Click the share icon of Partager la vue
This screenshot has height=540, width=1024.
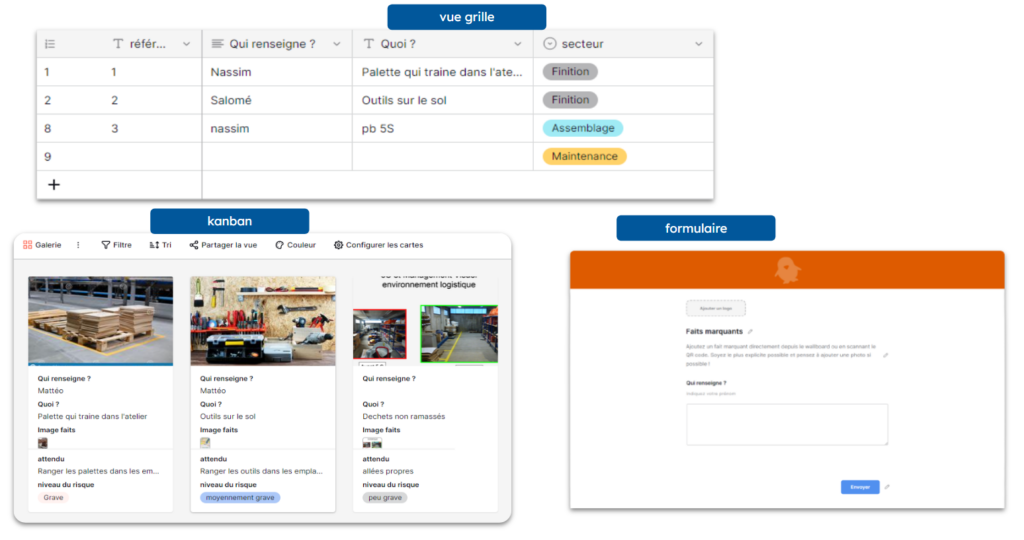(194, 245)
